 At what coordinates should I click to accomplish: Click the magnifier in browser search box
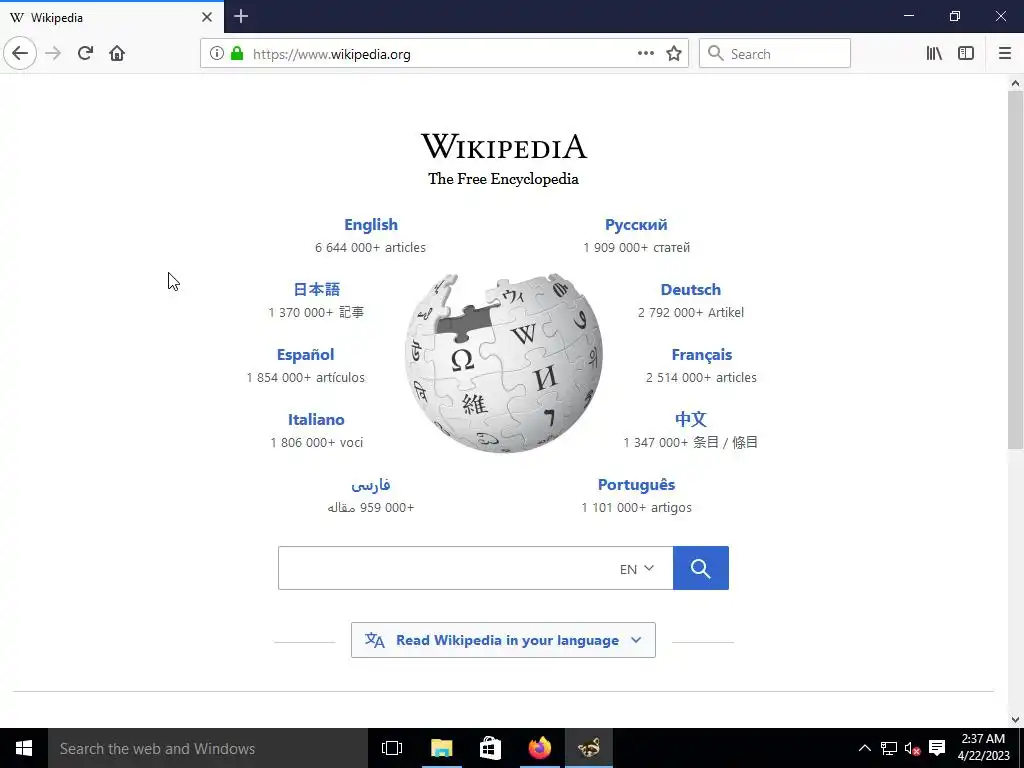(716, 54)
